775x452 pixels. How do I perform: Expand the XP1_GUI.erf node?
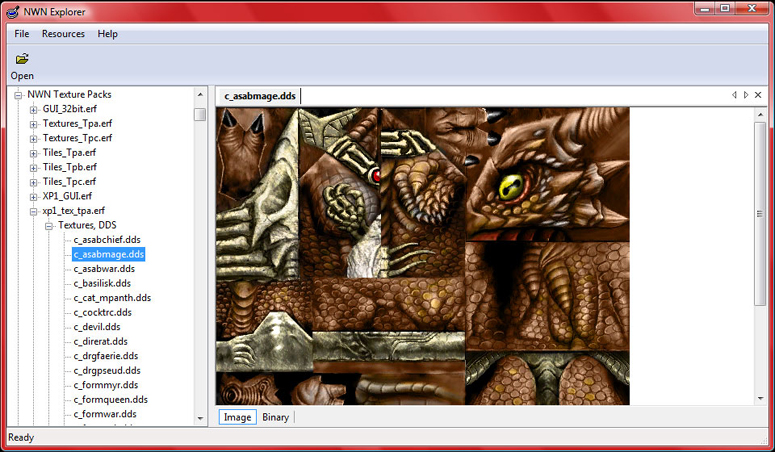tap(34, 197)
